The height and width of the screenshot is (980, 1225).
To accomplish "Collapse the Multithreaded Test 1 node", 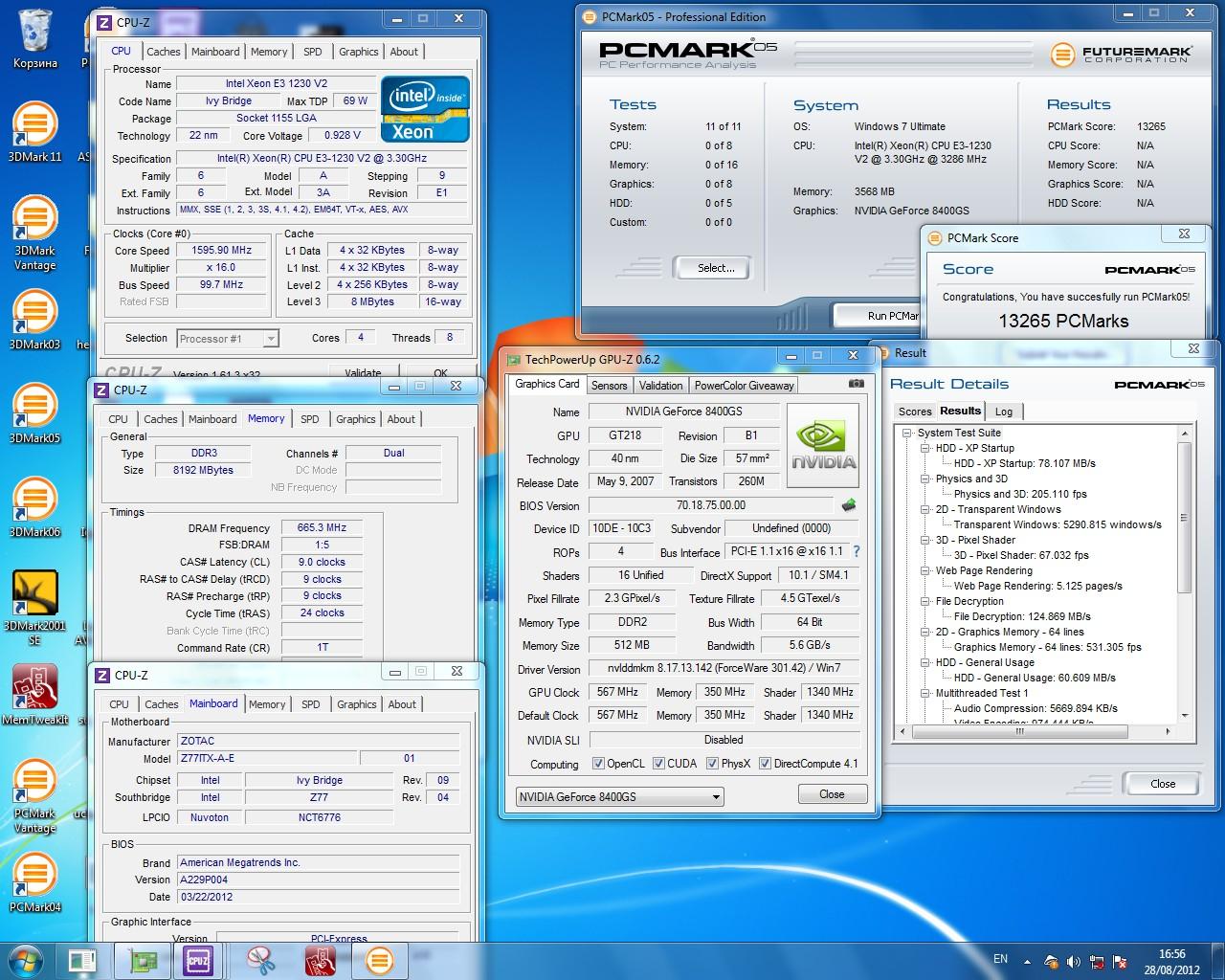I will coord(925,693).
